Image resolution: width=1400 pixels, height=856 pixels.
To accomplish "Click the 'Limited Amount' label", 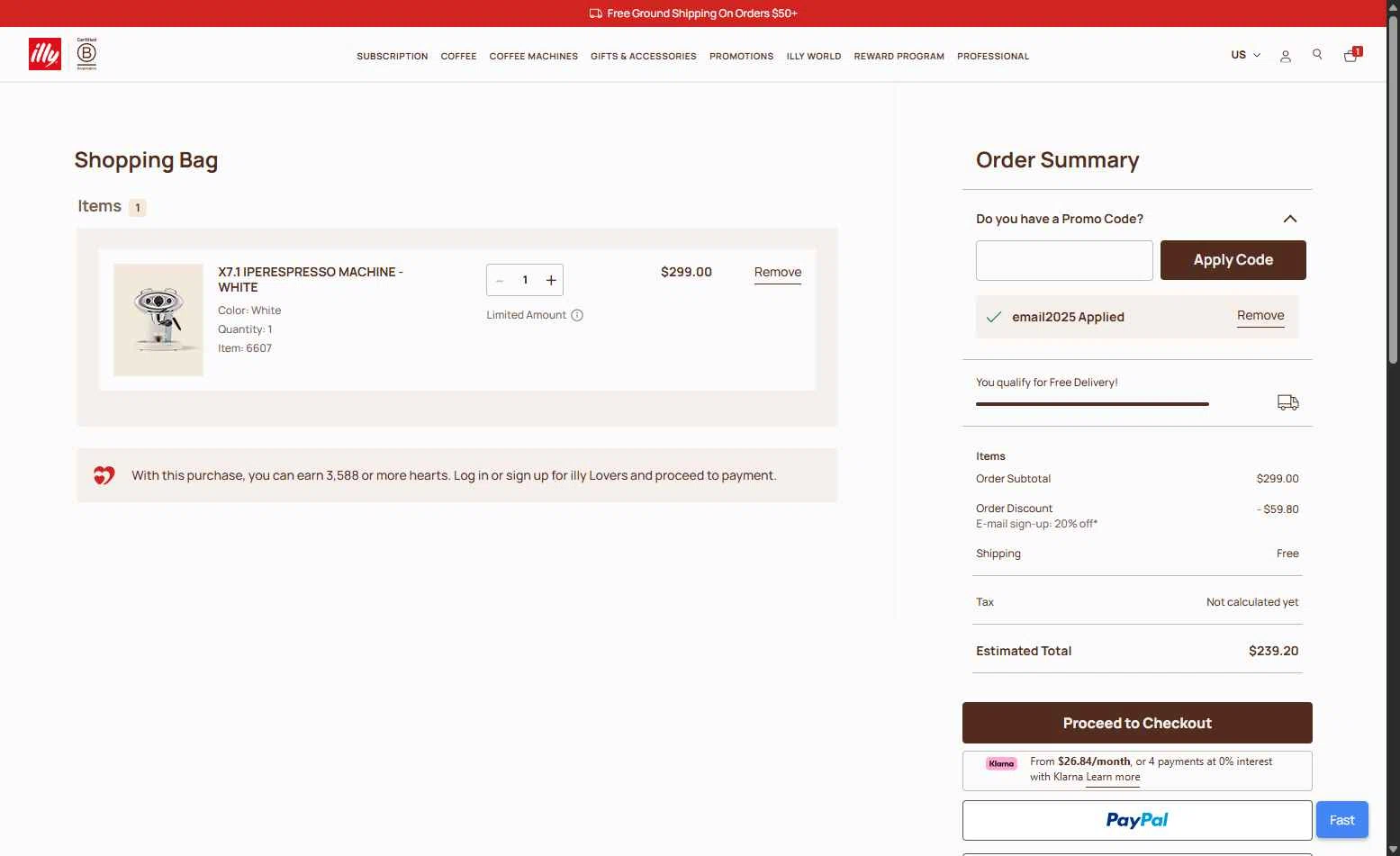I will click(527, 315).
